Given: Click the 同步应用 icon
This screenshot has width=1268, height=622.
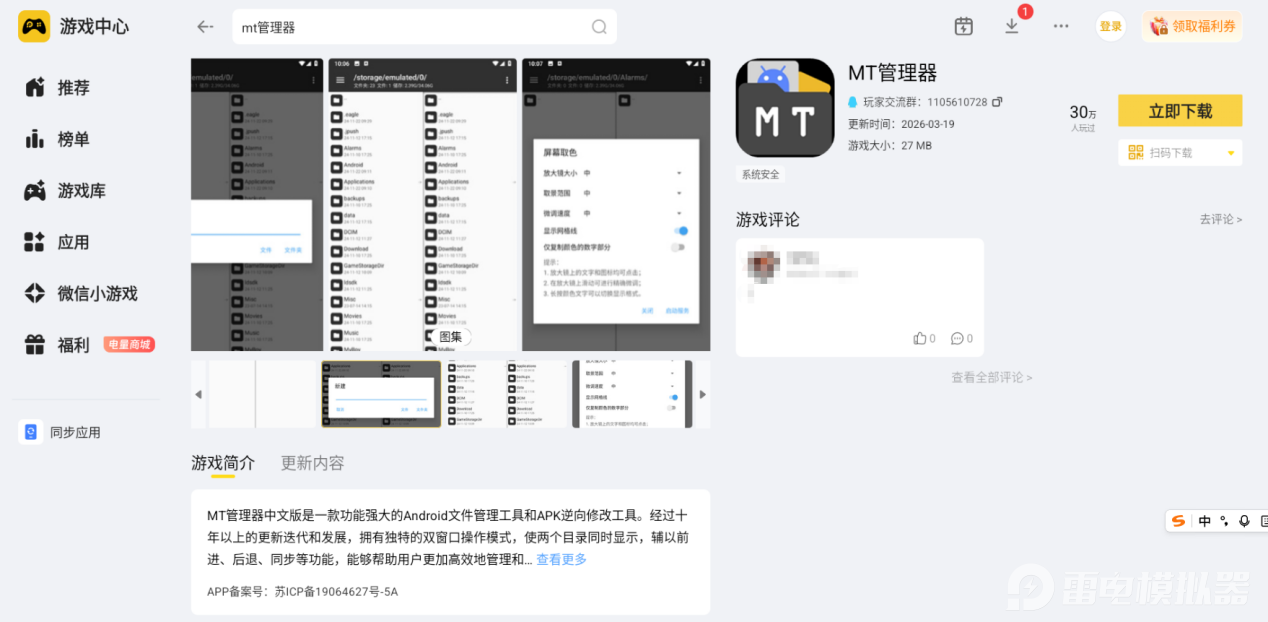Looking at the screenshot, I should [x=30, y=432].
